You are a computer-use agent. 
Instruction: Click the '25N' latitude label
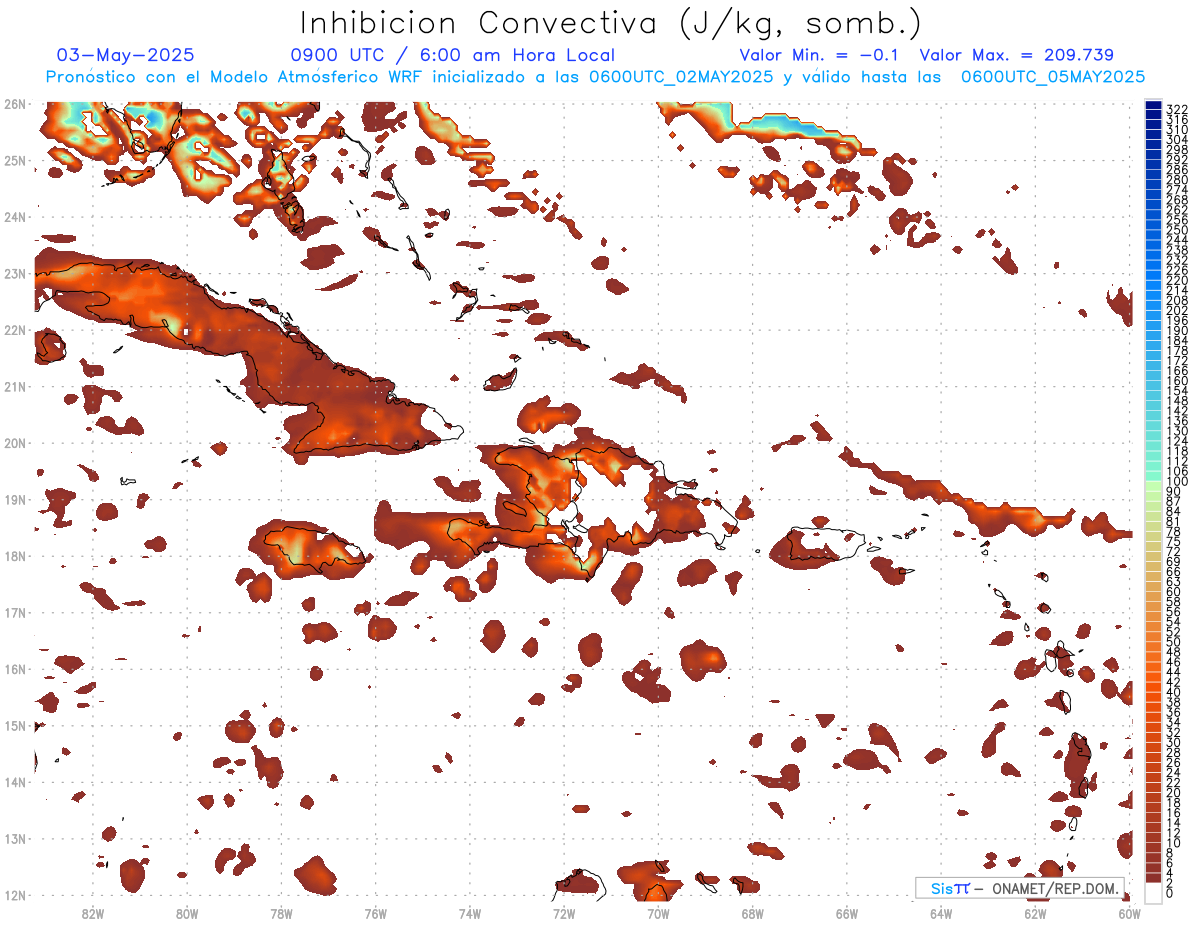(x=14, y=160)
